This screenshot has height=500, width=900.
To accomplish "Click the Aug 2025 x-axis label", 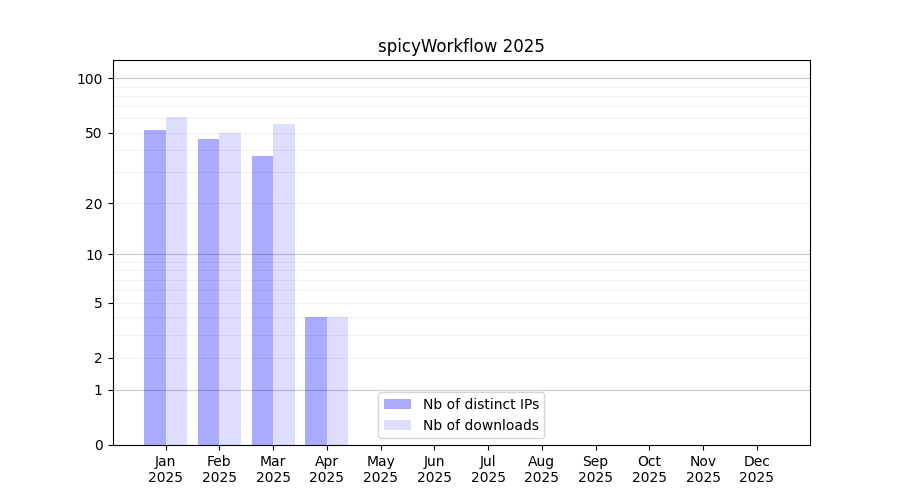I will 541,469.
